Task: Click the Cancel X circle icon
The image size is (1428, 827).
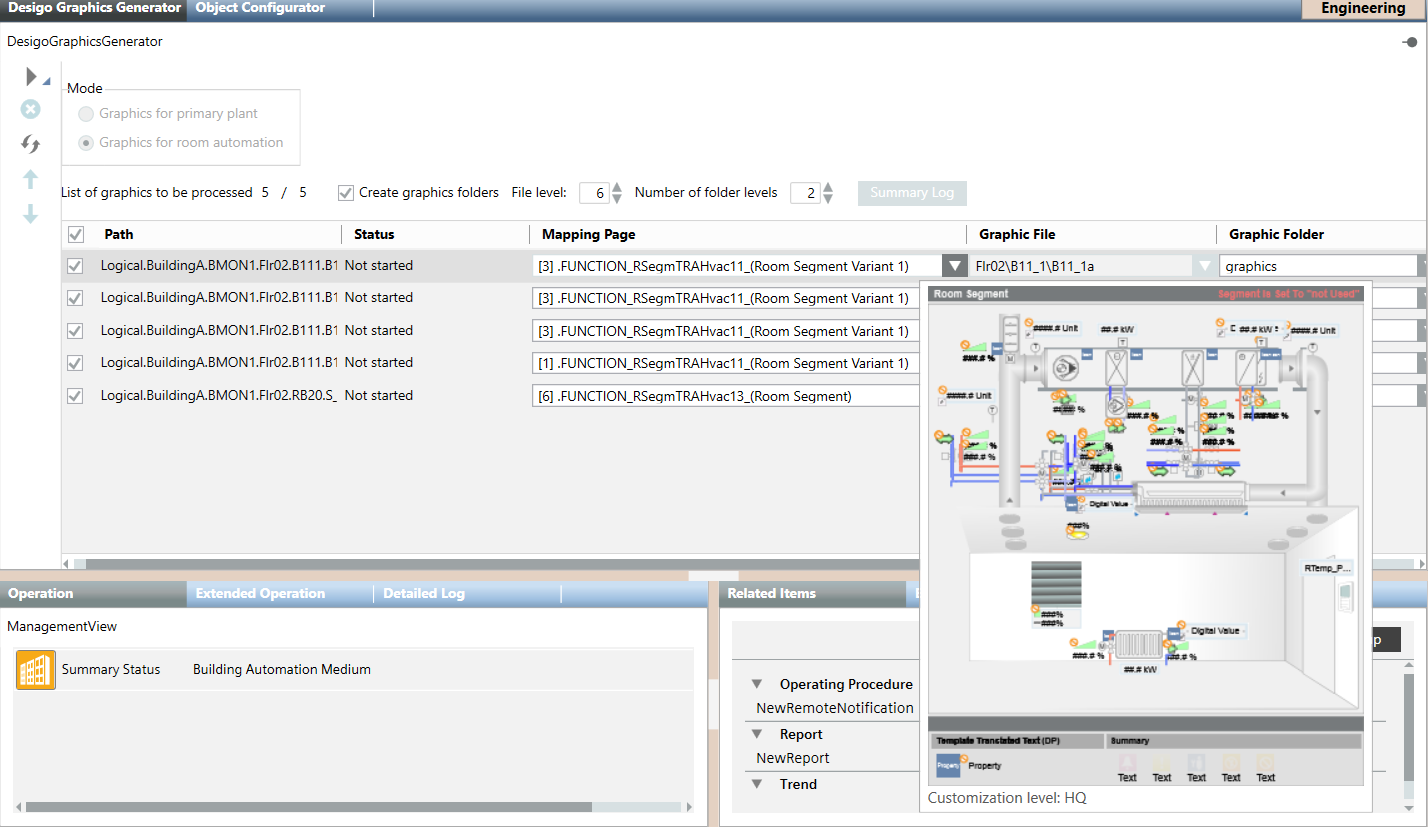Action: click(31, 109)
